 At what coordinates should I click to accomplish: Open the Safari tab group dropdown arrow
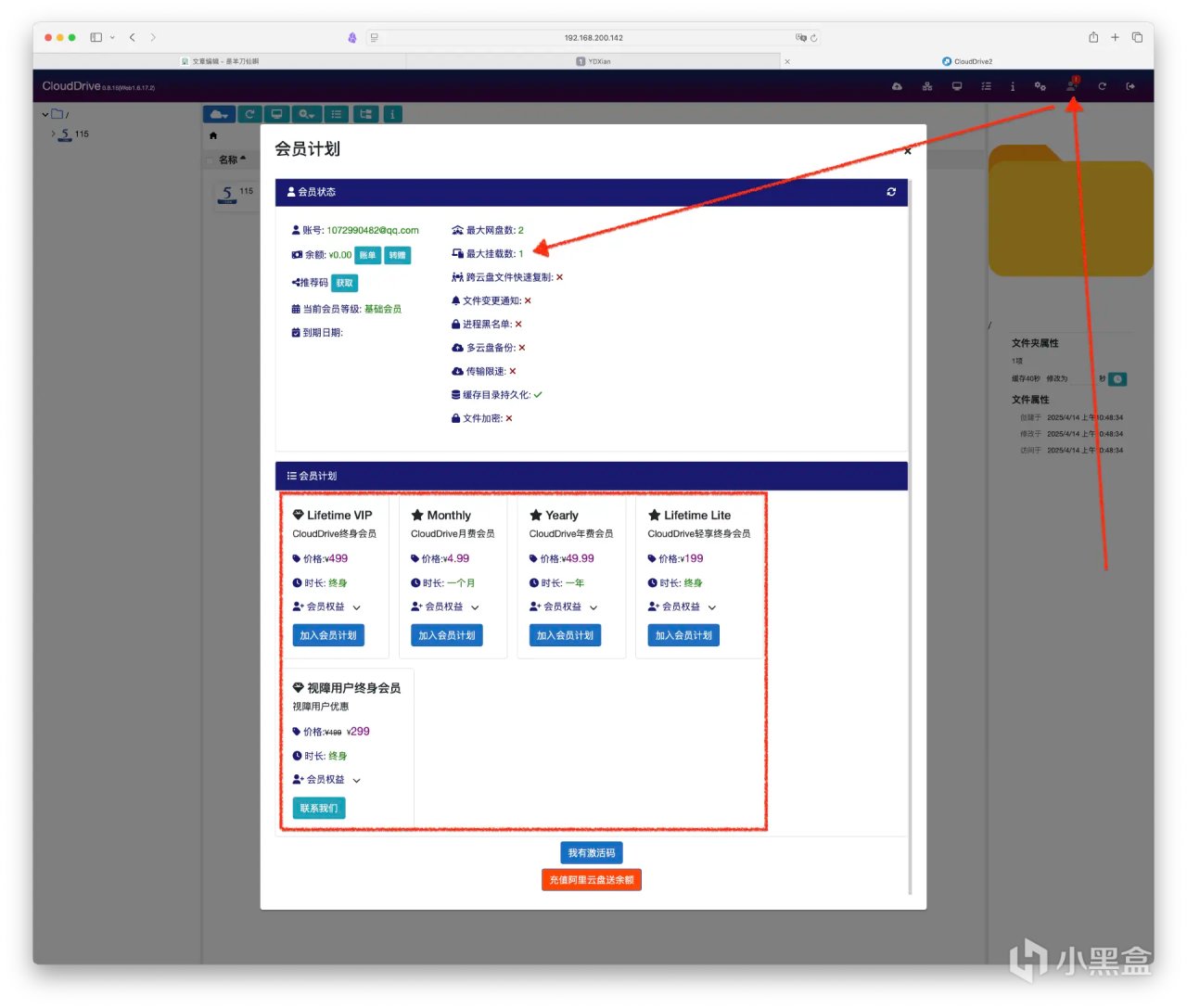[113, 37]
